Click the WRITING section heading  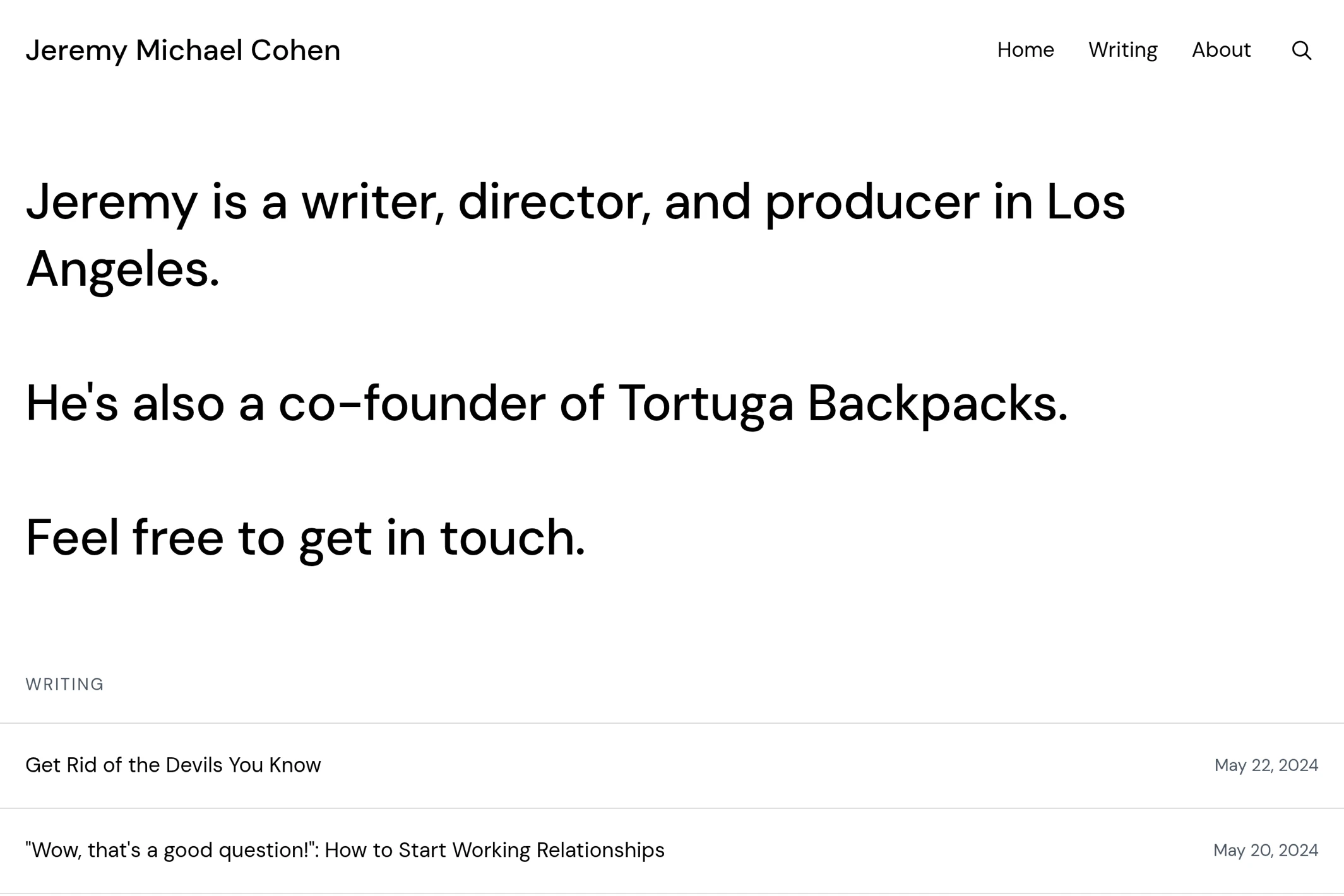pos(64,684)
